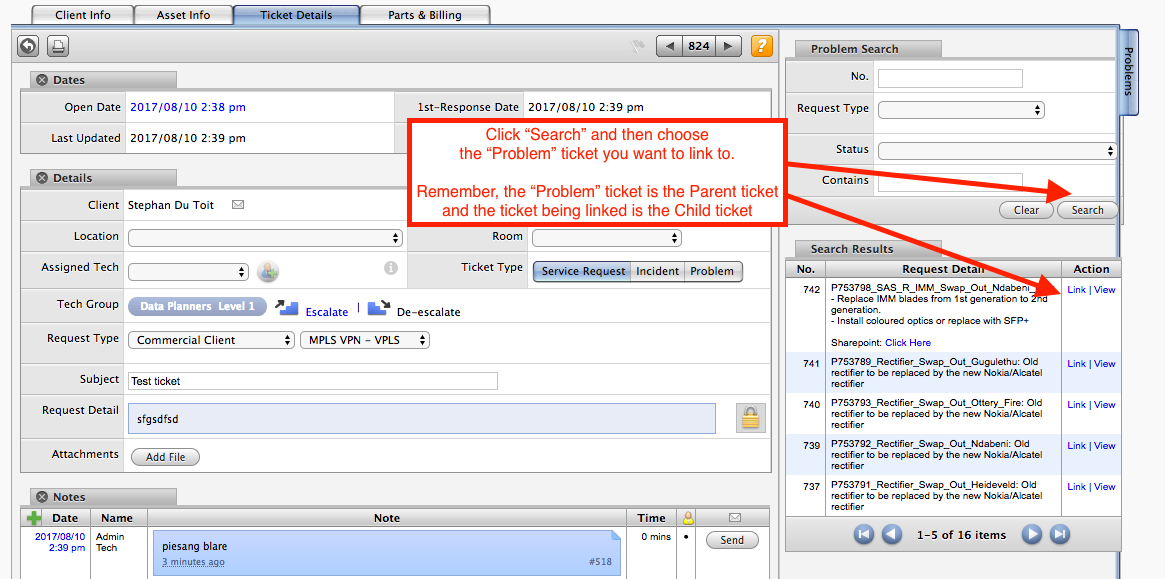This screenshot has height=579, width=1165.
Task: Click the Escalate stairs icon
Action: coord(287,307)
